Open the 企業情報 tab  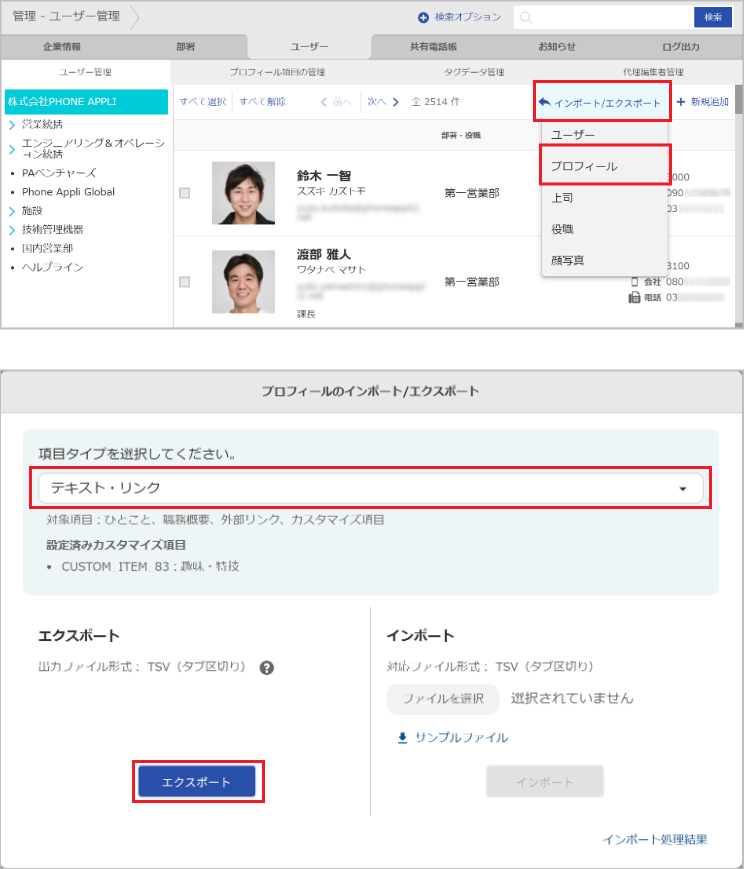[x=62, y=47]
